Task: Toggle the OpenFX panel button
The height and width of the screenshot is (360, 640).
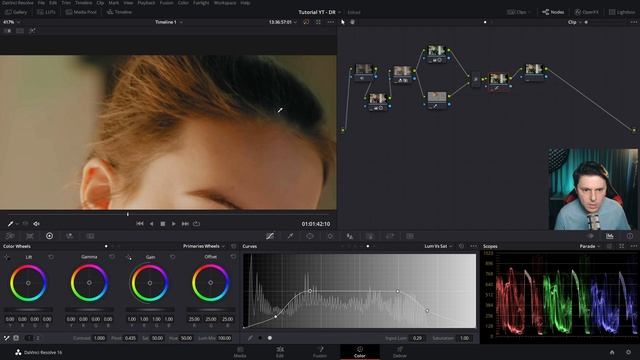Action: click(x=587, y=12)
